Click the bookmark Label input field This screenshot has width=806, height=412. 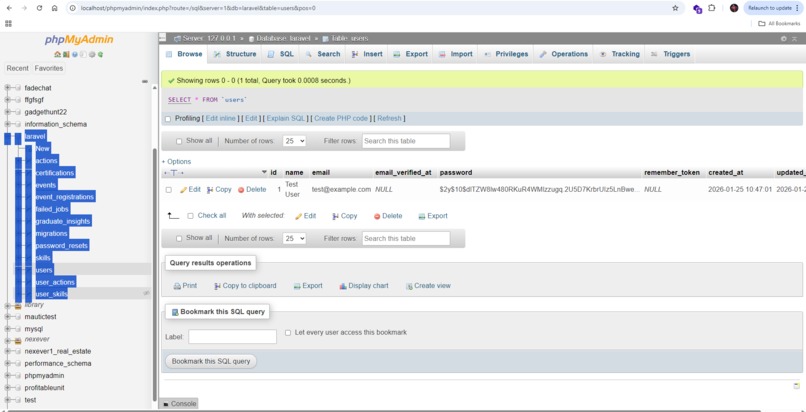[x=232, y=337]
